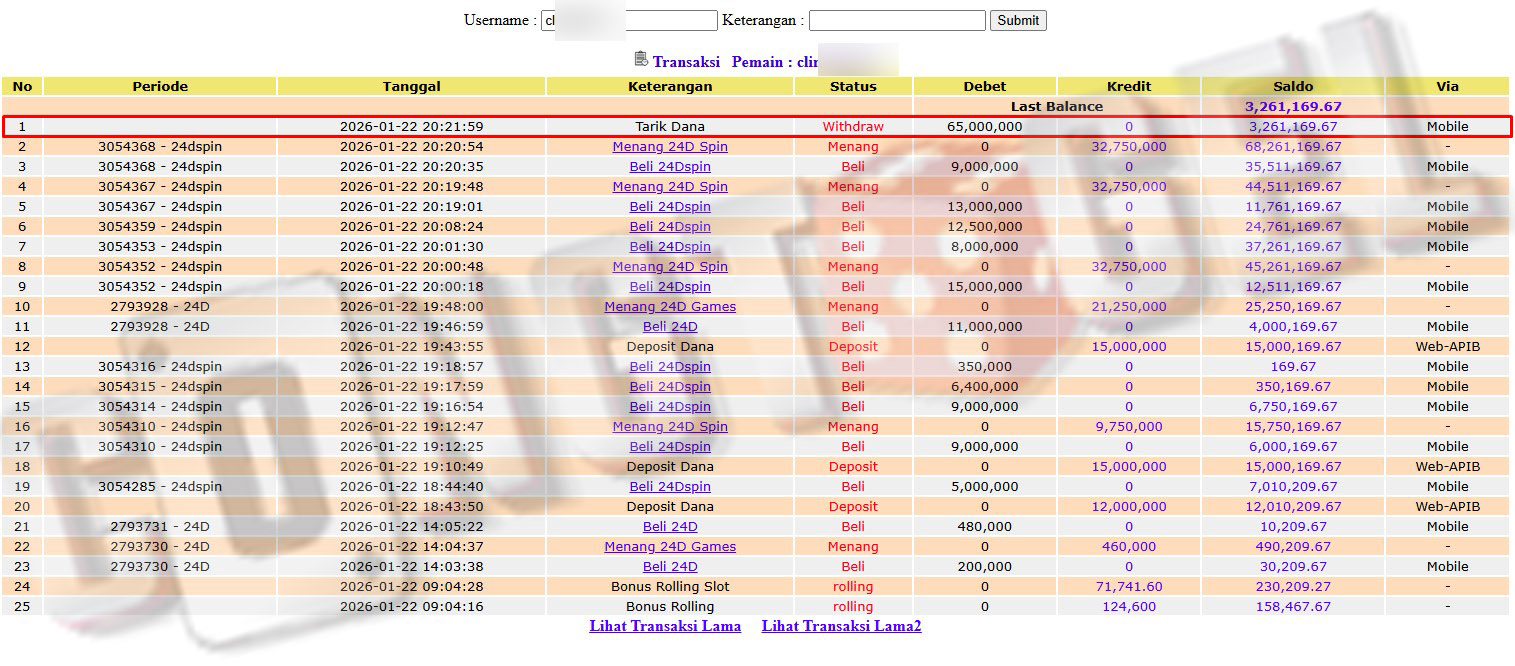Open Beli 24Dspin link in row 19
The image size is (1515, 666).
pyautogui.click(x=670, y=487)
